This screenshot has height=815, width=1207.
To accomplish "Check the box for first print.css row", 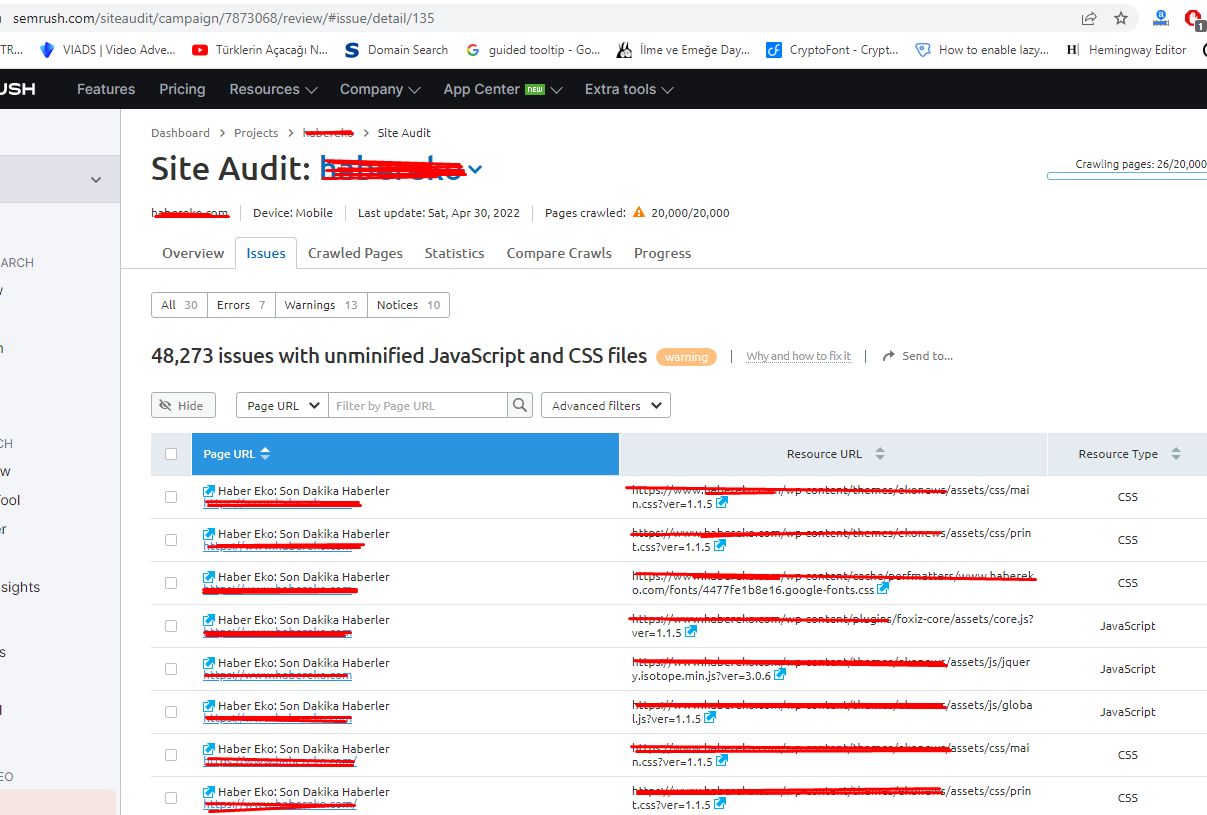I will pyautogui.click(x=171, y=540).
